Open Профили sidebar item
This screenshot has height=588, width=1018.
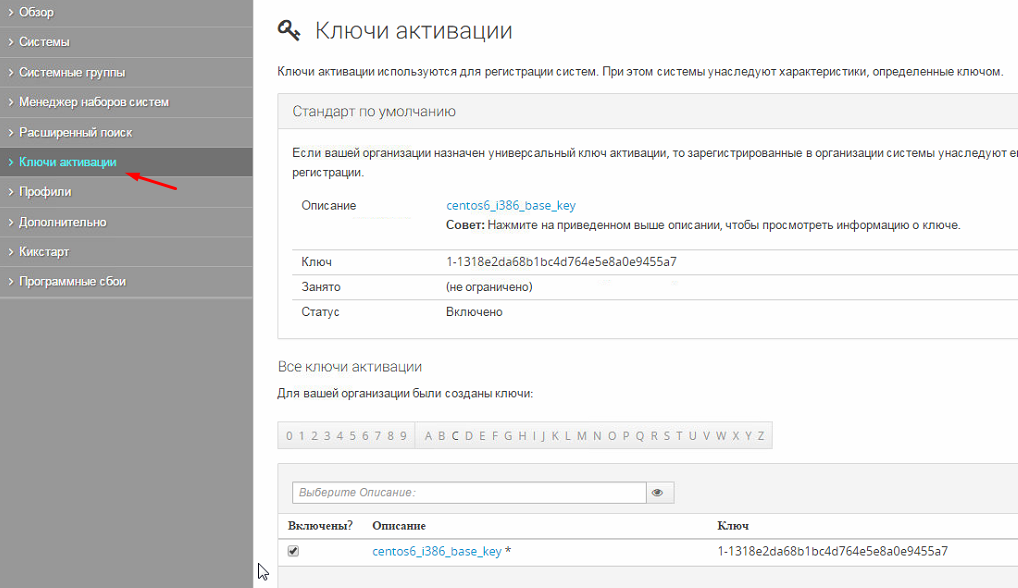point(45,191)
